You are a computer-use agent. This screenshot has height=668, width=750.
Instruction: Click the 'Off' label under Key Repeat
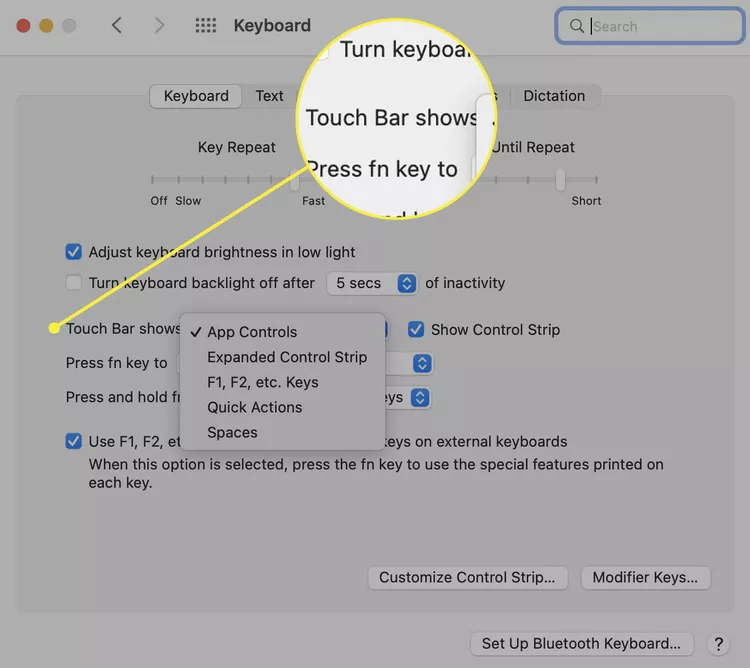[159, 201]
